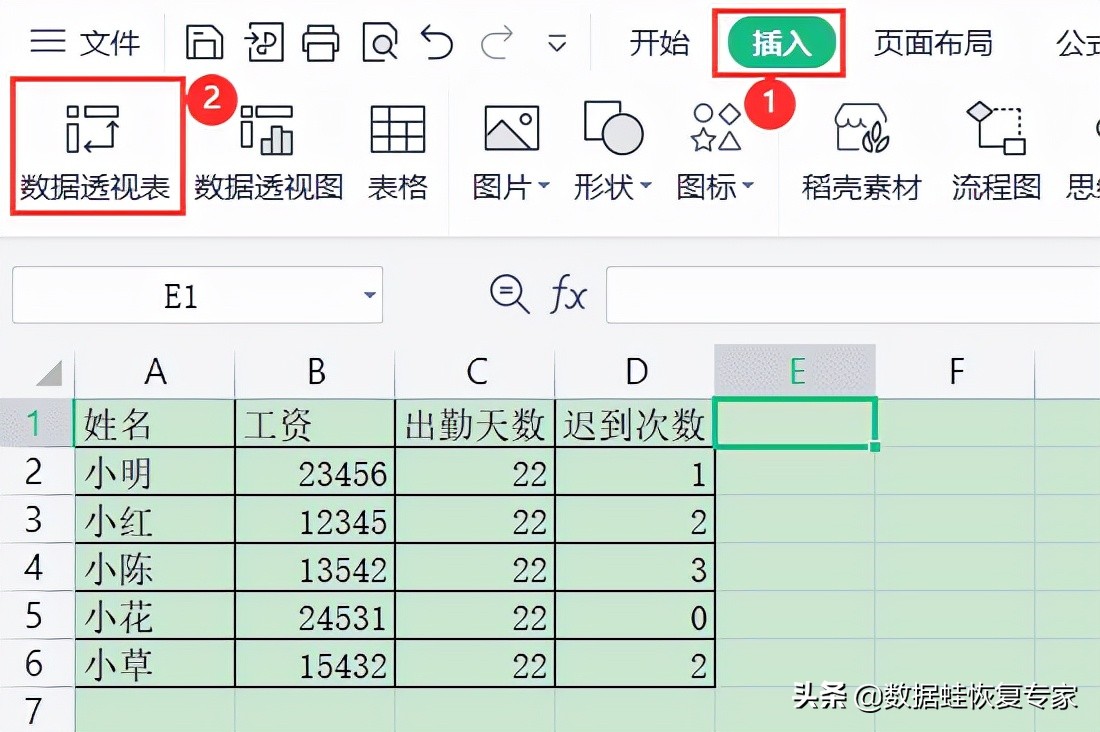
Task: Select row 3 header
Action: (x=36, y=519)
